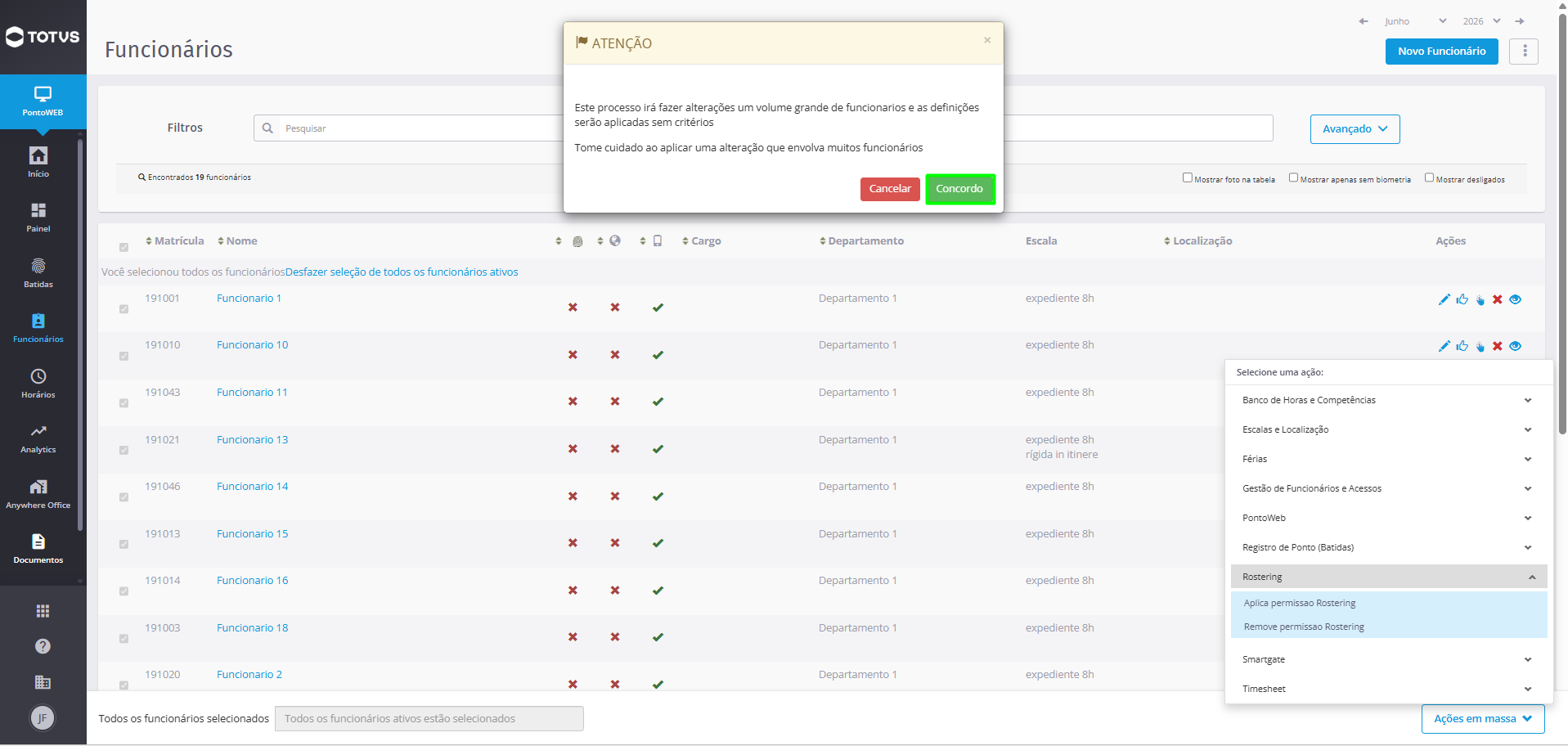Open Junho month dropdown
The height and width of the screenshot is (746, 1568).
click(x=1415, y=21)
